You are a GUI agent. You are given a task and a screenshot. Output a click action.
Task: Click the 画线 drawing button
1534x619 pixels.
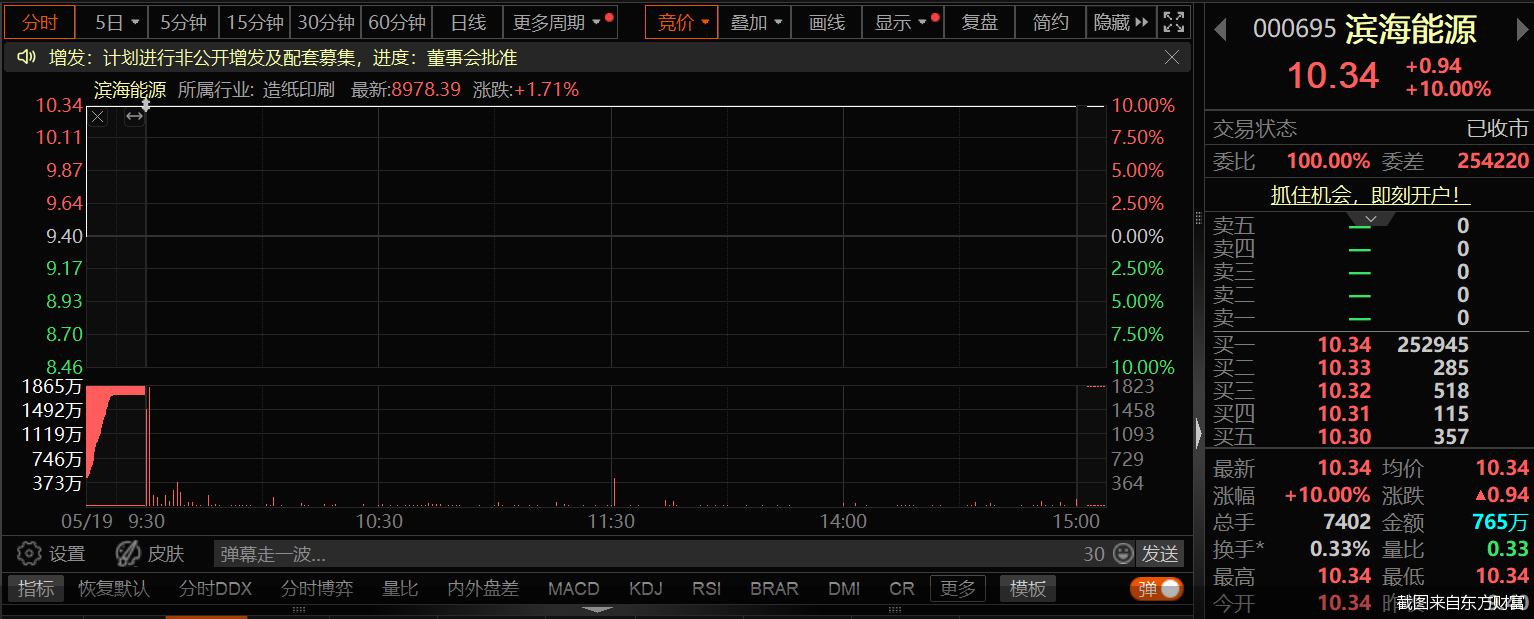827,22
